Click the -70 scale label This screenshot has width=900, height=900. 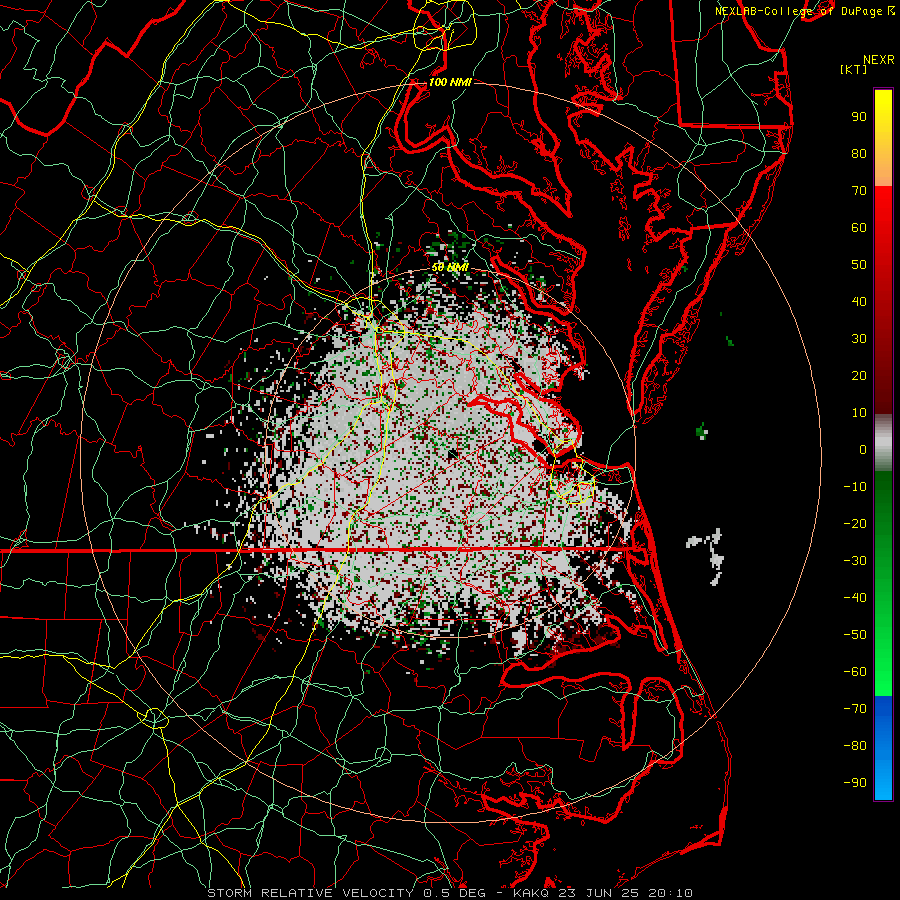pyautogui.click(x=855, y=709)
